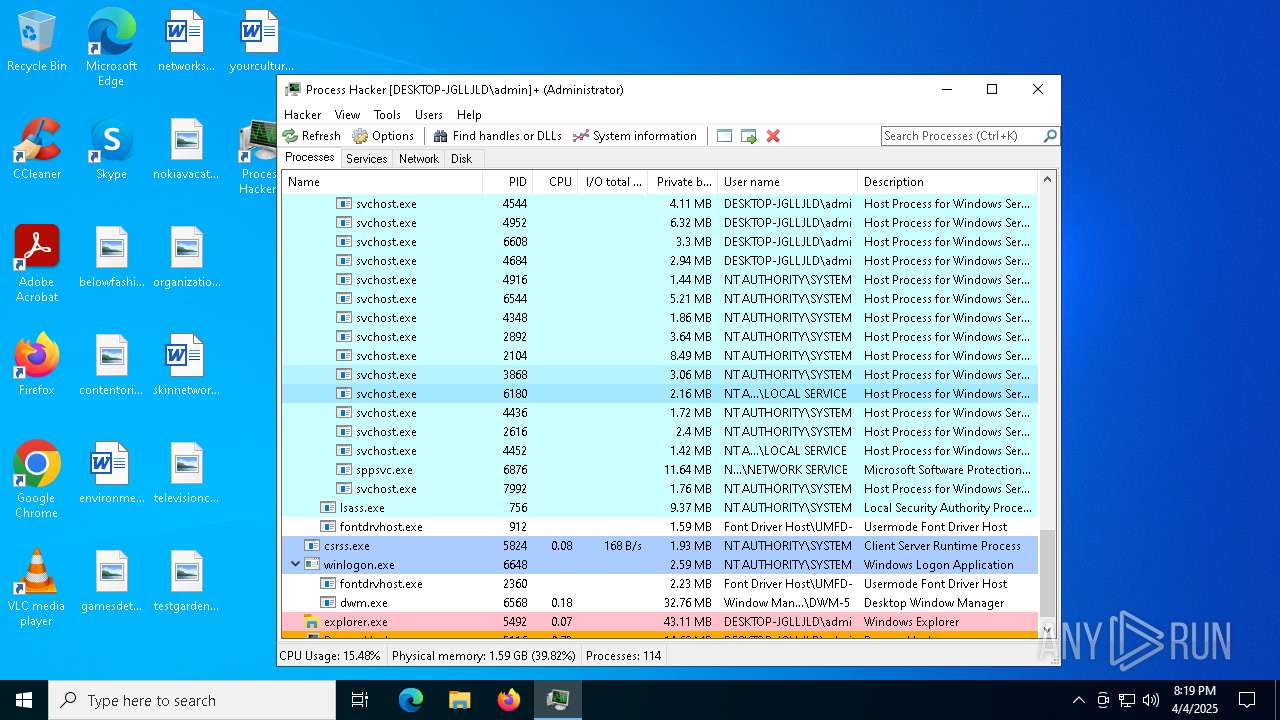Select the nokiavacat image file icon
The image size is (1280, 720).
[x=186, y=150]
